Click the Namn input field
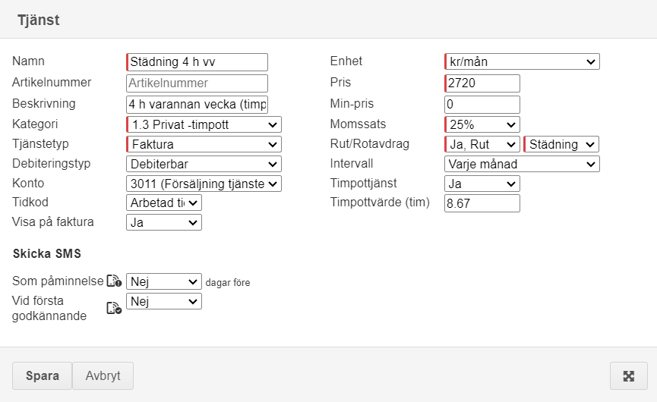The width and height of the screenshot is (657, 402). coord(197,62)
